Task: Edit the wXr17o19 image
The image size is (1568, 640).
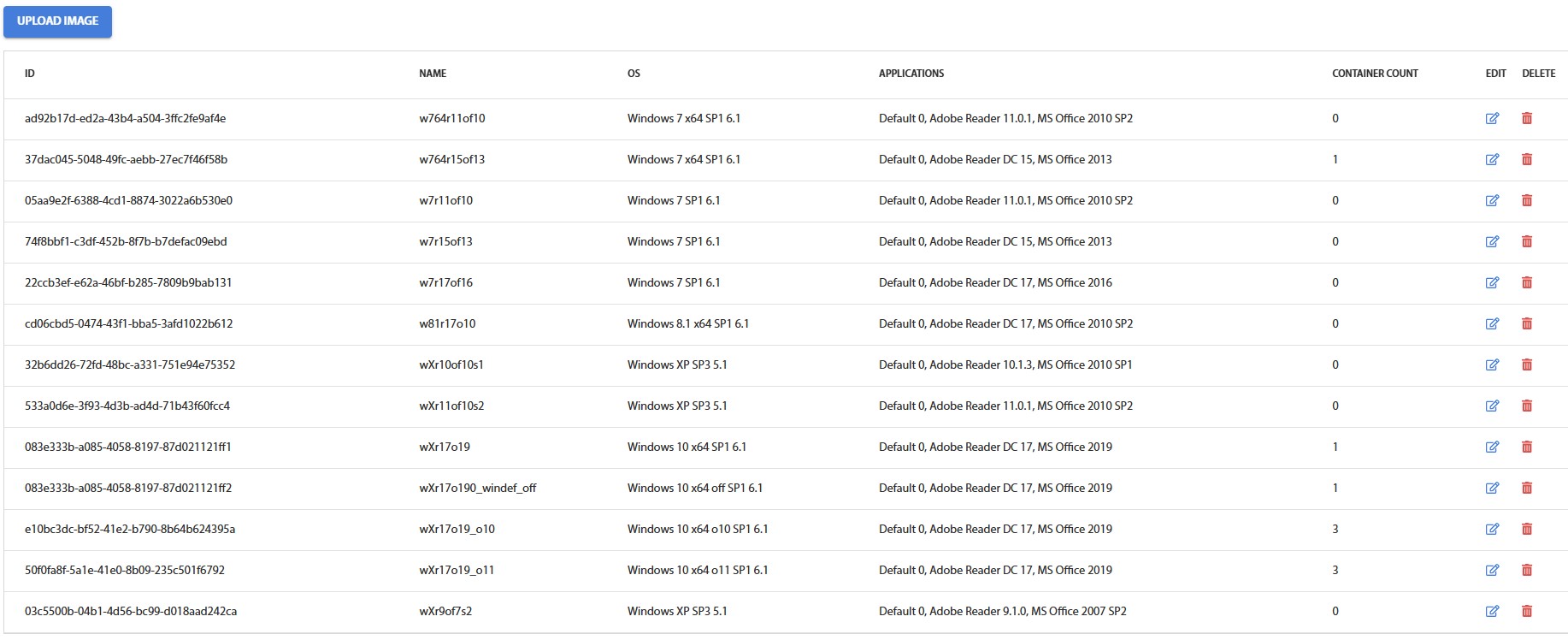Action: [1492, 447]
